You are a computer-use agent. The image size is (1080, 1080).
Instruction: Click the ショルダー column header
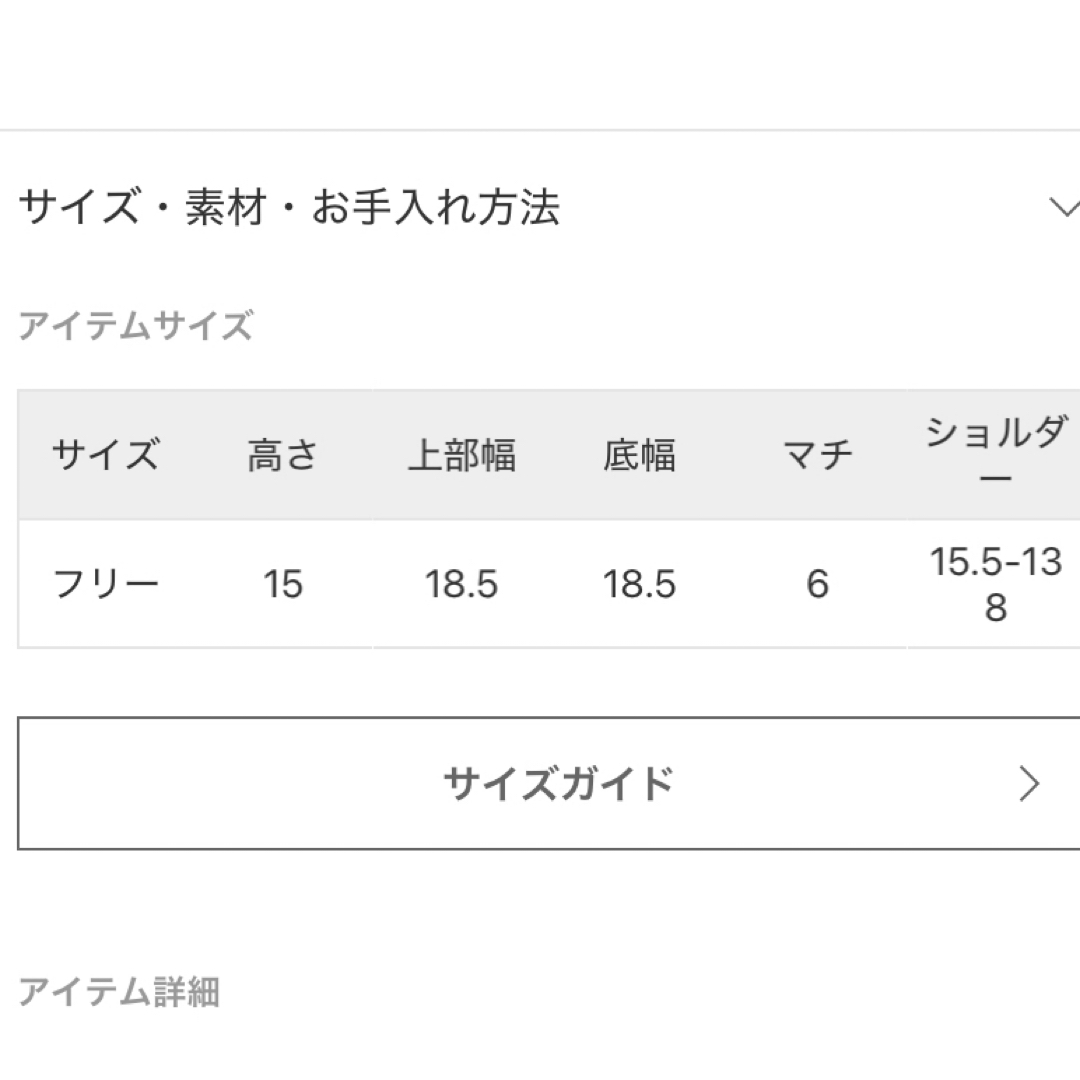[996, 454]
